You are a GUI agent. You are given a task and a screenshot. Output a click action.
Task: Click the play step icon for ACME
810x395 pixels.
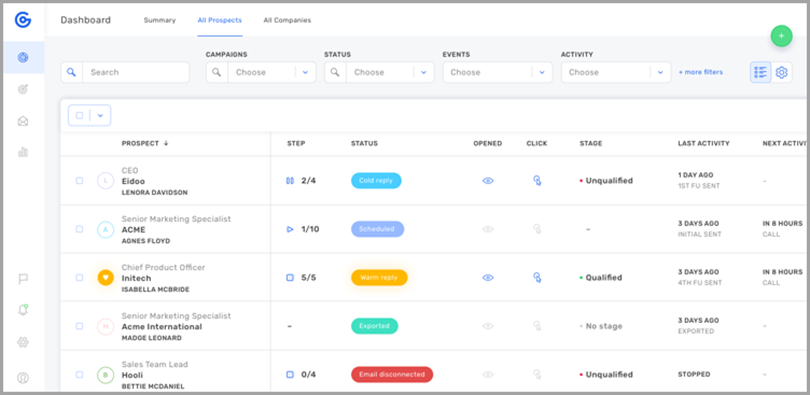[290, 229]
